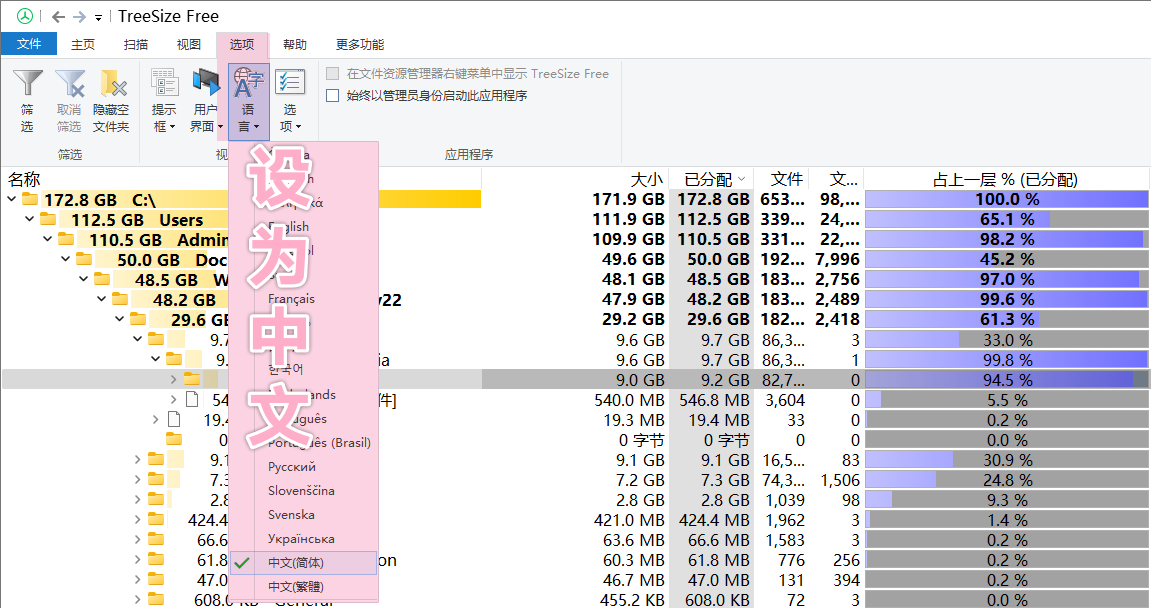Expand the 540.0 MB file group row

[x=173, y=399]
